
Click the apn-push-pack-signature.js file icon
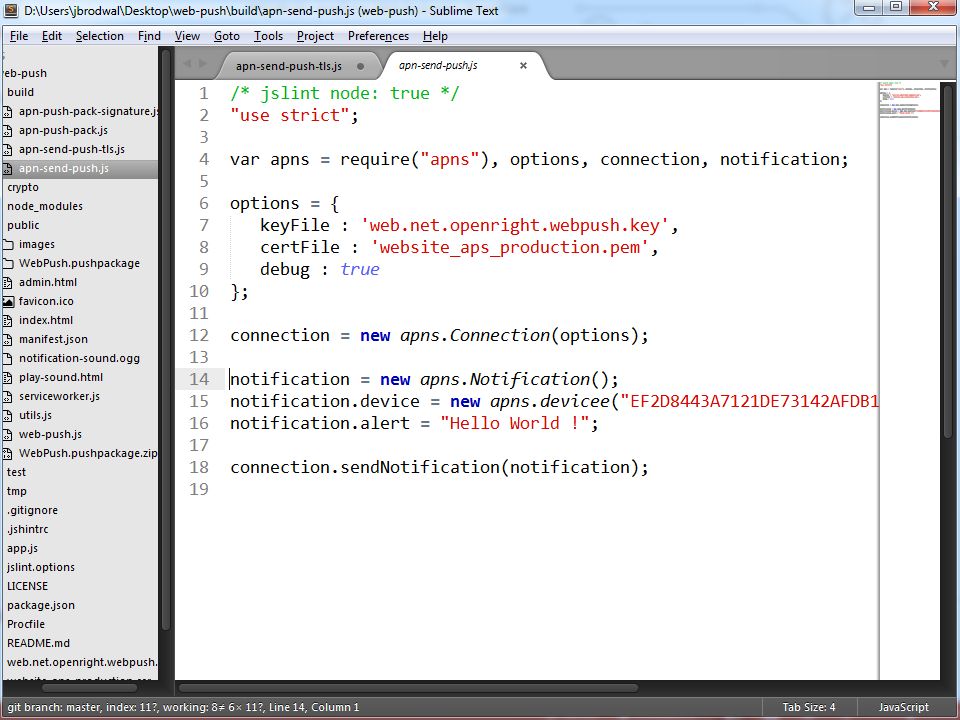pos(7,111)
